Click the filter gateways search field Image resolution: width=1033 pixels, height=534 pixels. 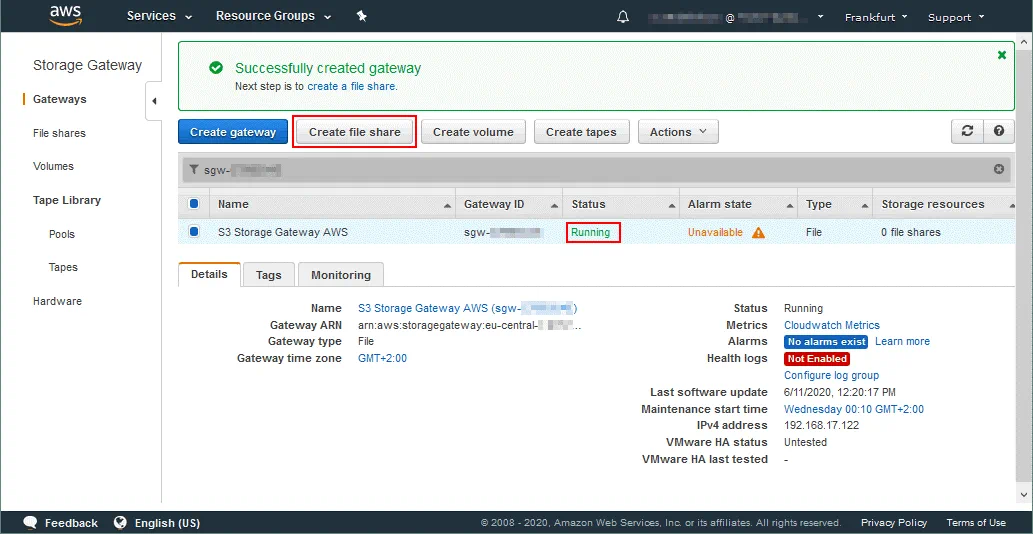pyautogui.click(x=600, y=170)
